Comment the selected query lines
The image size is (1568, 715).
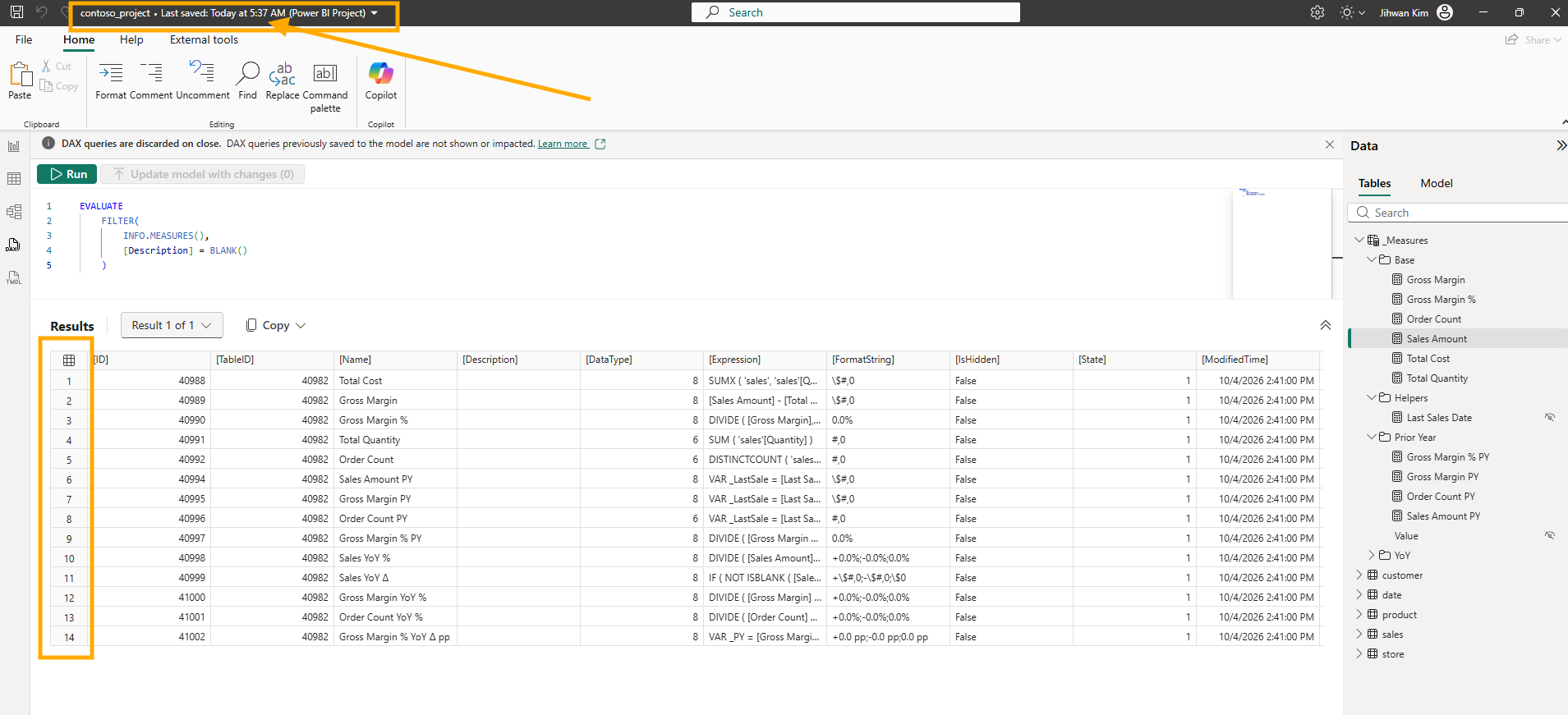pyautogui.click(x=151, y=80)
